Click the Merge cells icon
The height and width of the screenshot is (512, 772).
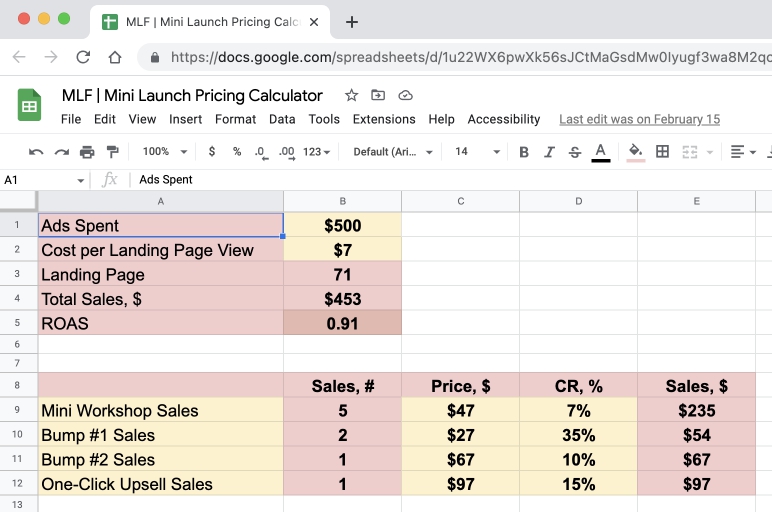pos(690,152)
